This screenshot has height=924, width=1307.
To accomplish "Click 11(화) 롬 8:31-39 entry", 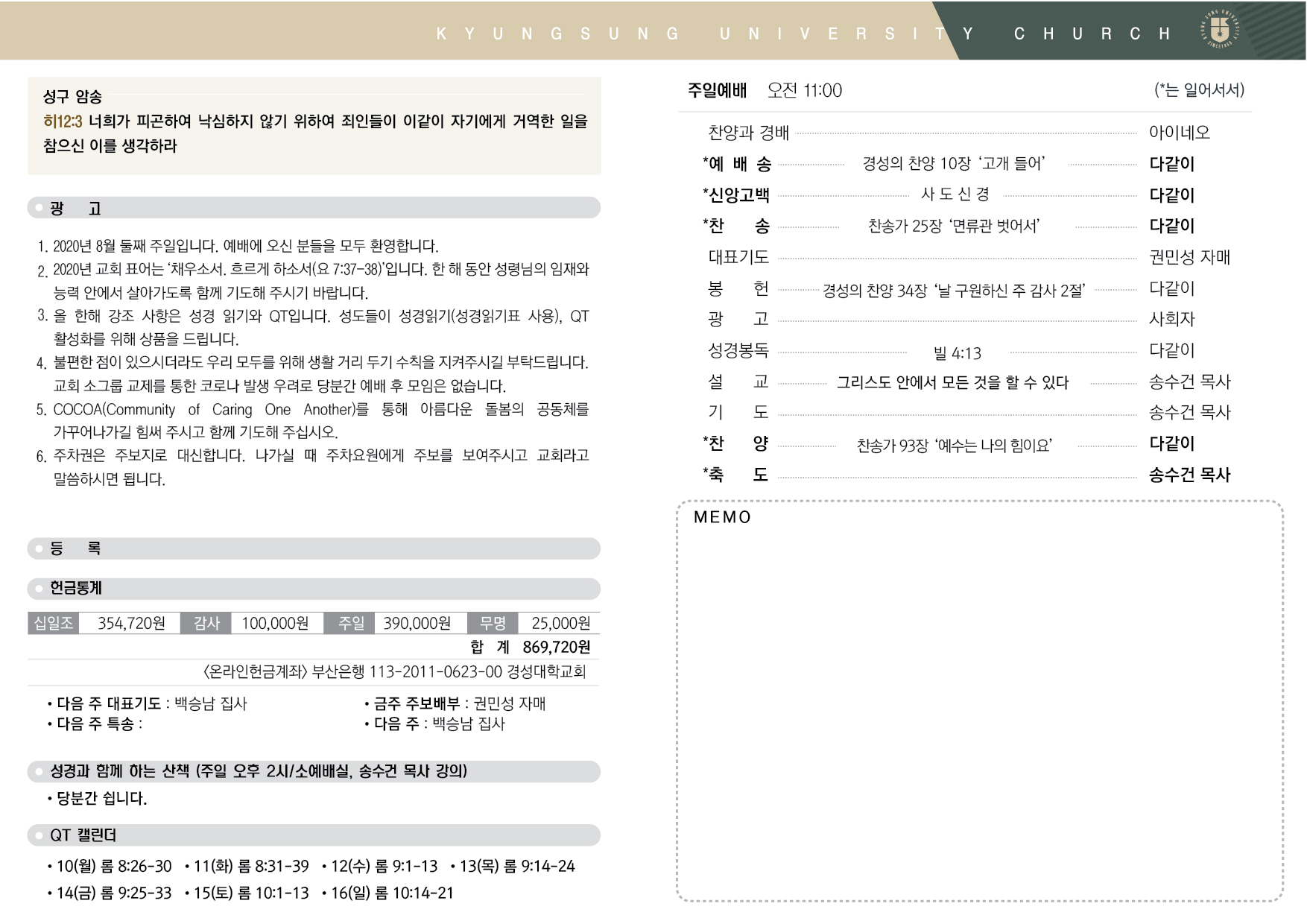I will (x=247, y=866).
